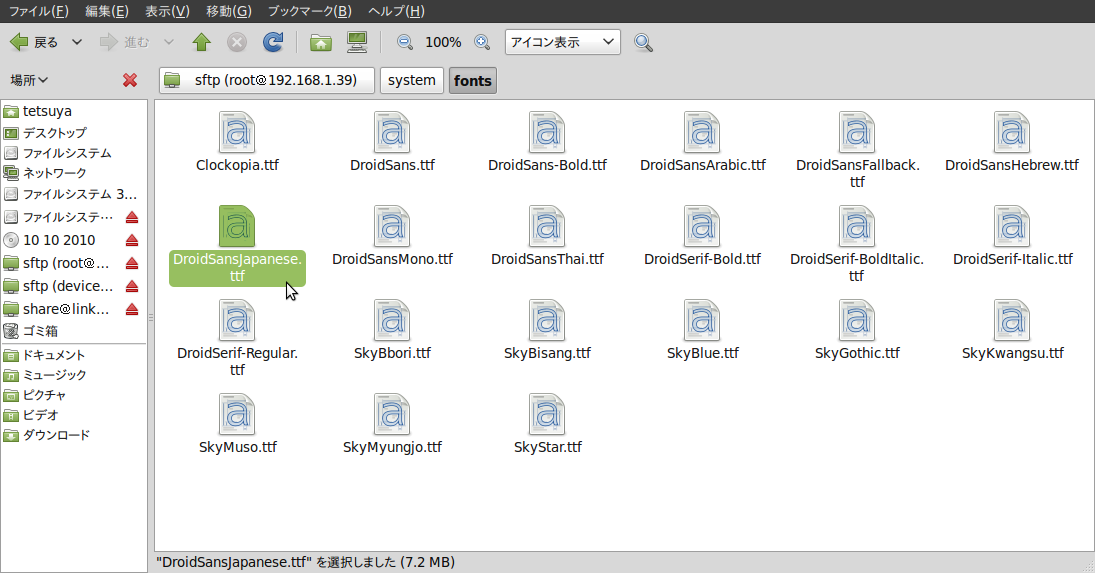This screenshot has height=573, width=1095.
Task: Select DroidSansMono.ttf font file icon
Action: click(392, 226)
